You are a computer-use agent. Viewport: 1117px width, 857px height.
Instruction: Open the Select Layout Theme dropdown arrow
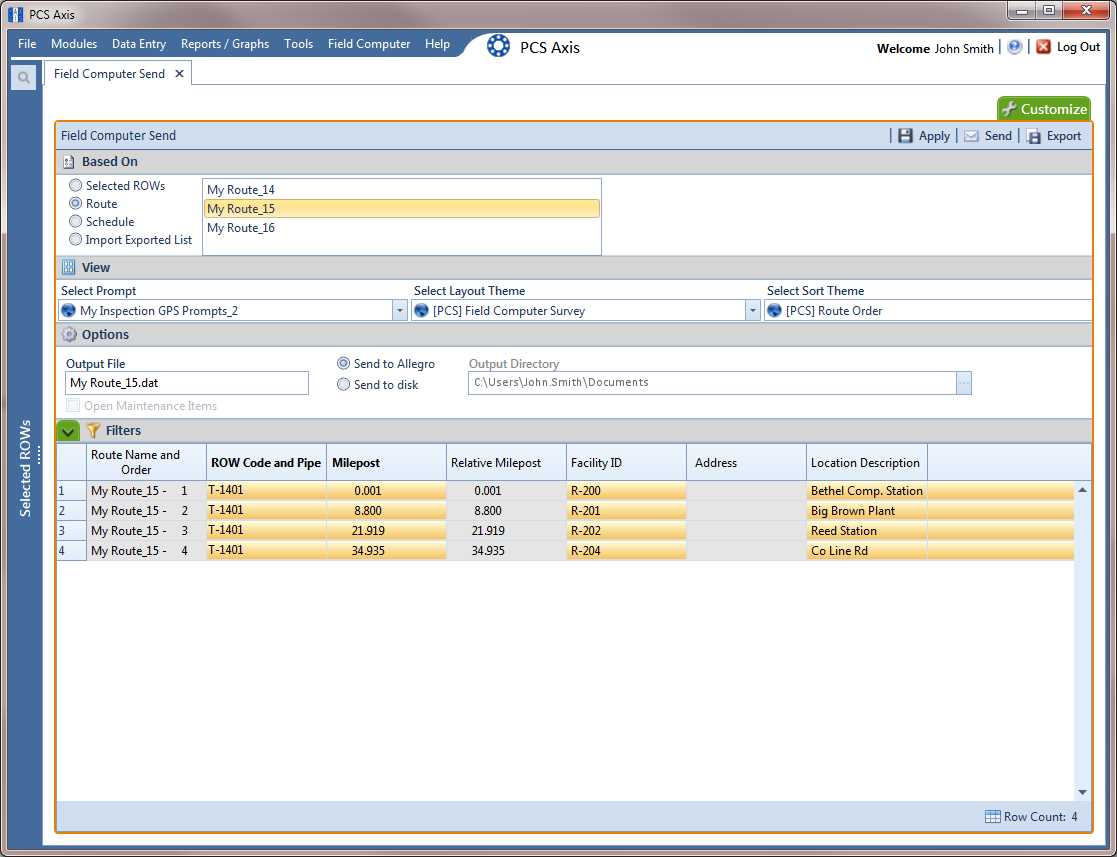point(752,311)
